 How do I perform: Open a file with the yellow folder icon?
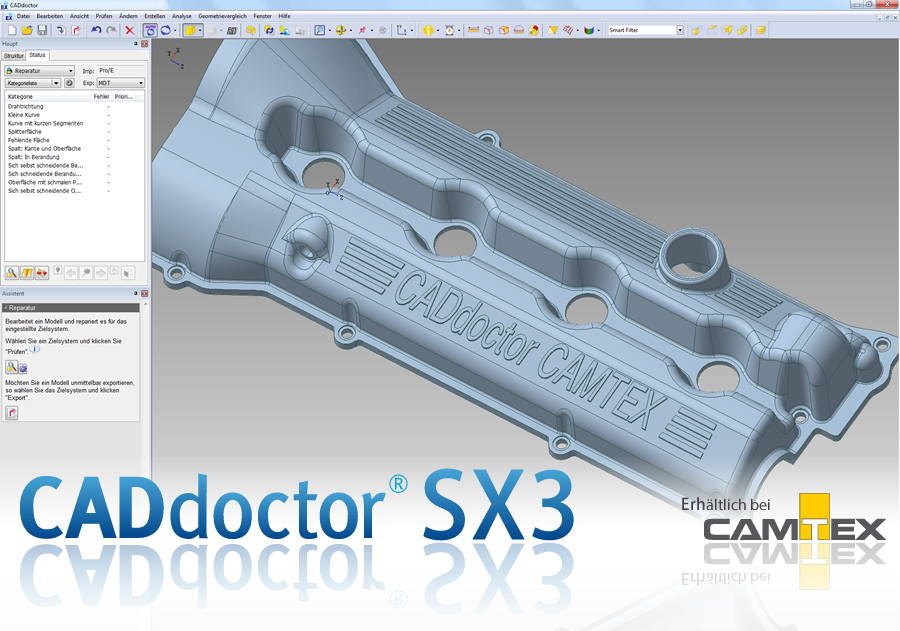click(27, 30)
